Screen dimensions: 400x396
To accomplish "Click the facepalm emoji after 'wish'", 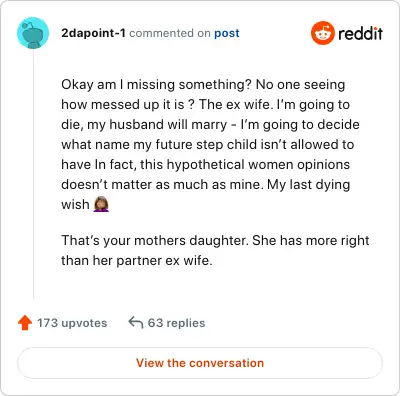I will pos(101,204).
